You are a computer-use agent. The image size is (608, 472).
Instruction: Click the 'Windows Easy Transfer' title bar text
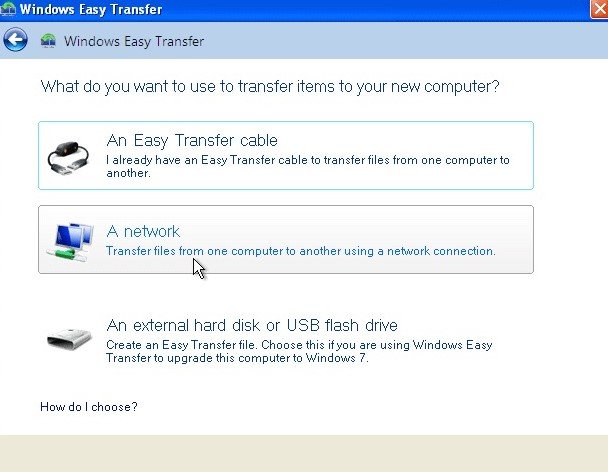click(x=91, y=9)
